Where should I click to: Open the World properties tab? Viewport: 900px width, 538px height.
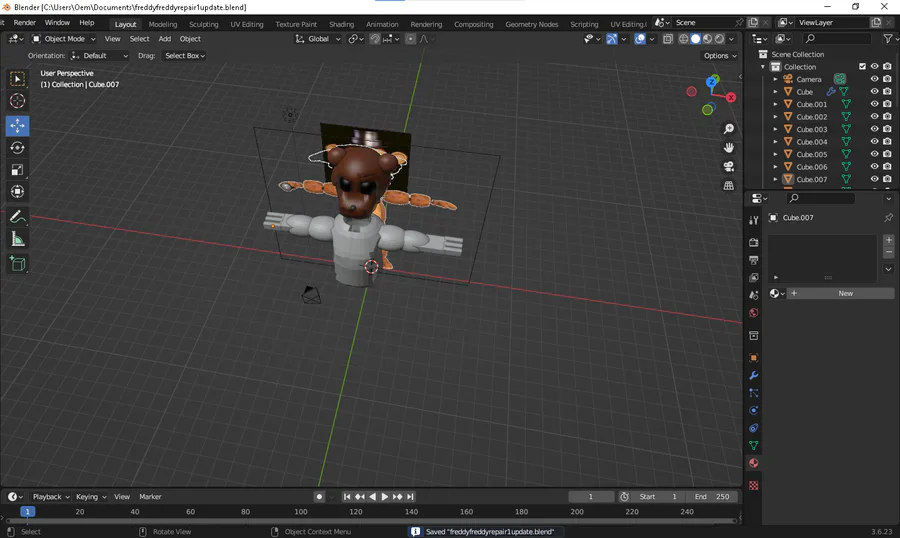[x=754, y=313]
